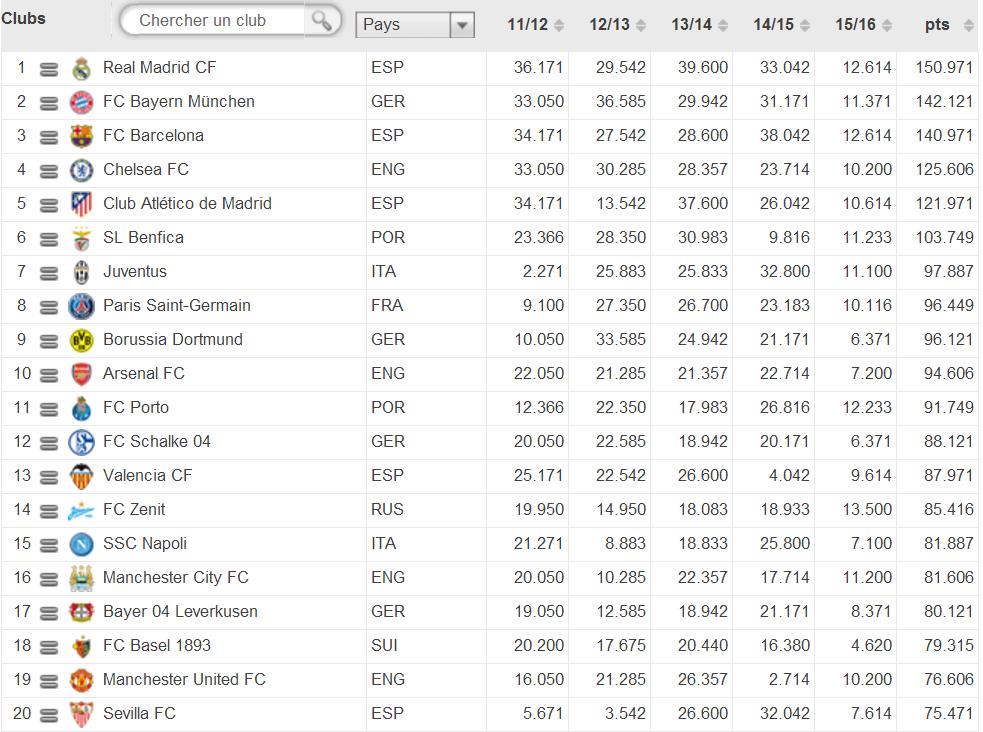
Task: Sort by the pts total column
Action: [x=949, y=24]
